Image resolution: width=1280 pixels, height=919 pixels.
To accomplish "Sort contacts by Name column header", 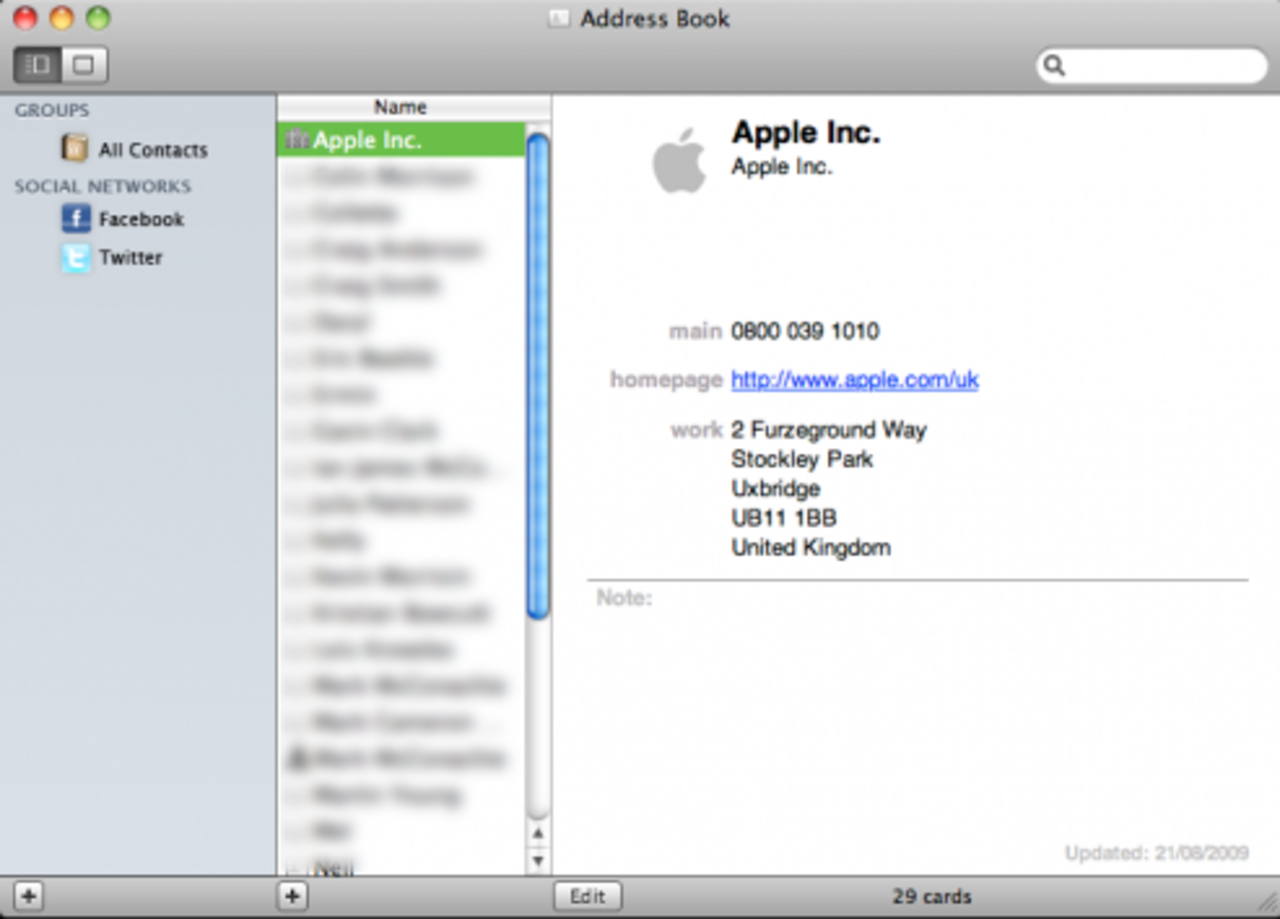I will click(x=401, y=107).
